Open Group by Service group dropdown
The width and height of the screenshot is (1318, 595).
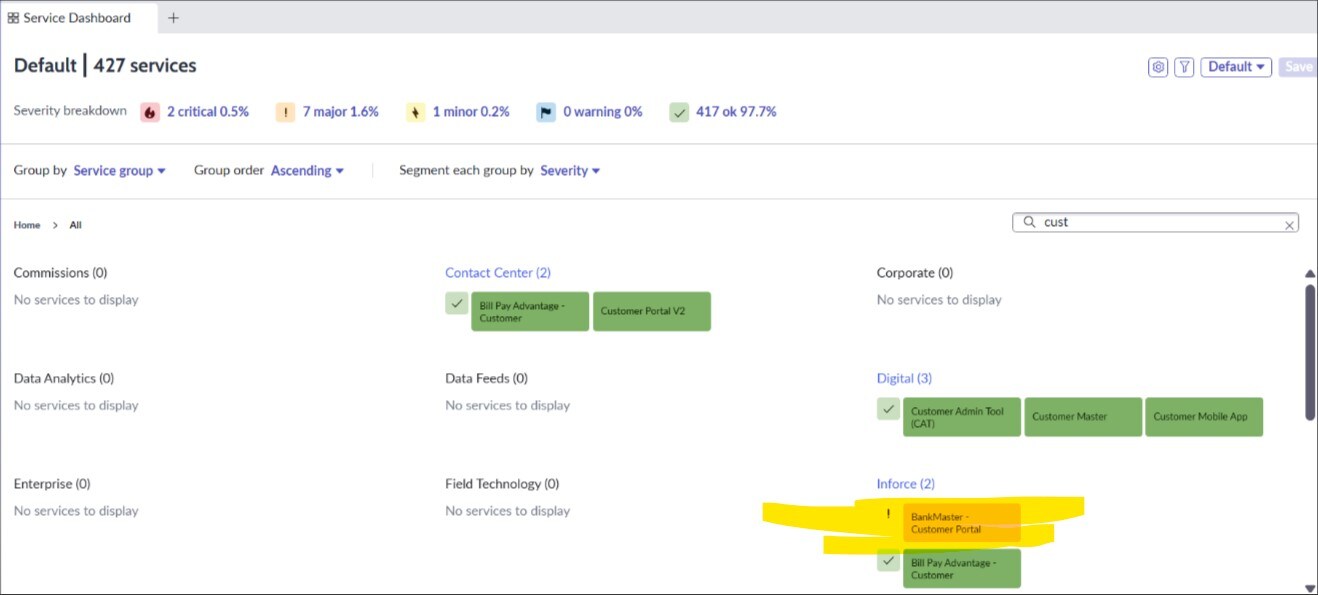click(119, 171)
